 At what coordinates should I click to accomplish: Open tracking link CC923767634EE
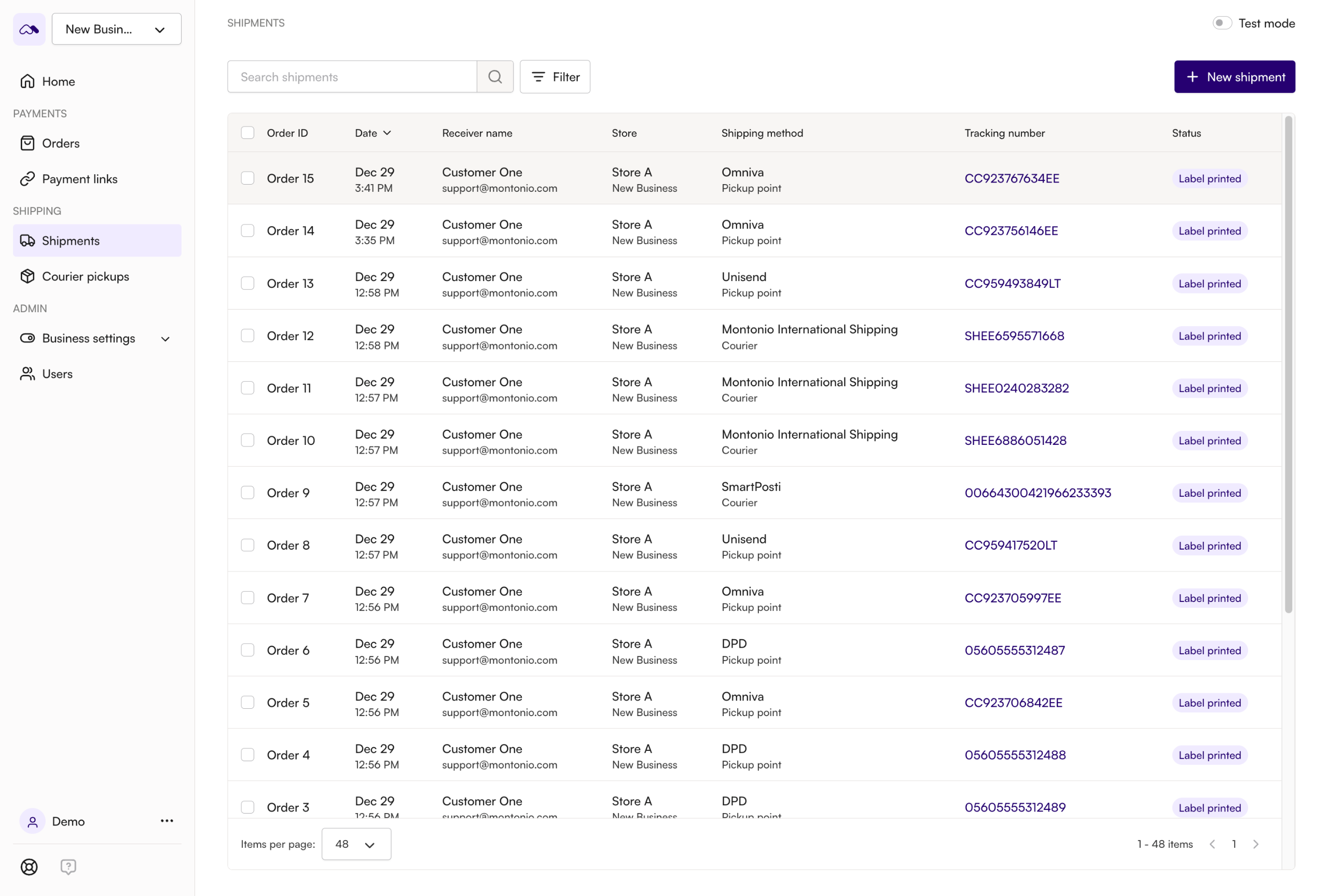point(1012,178)
